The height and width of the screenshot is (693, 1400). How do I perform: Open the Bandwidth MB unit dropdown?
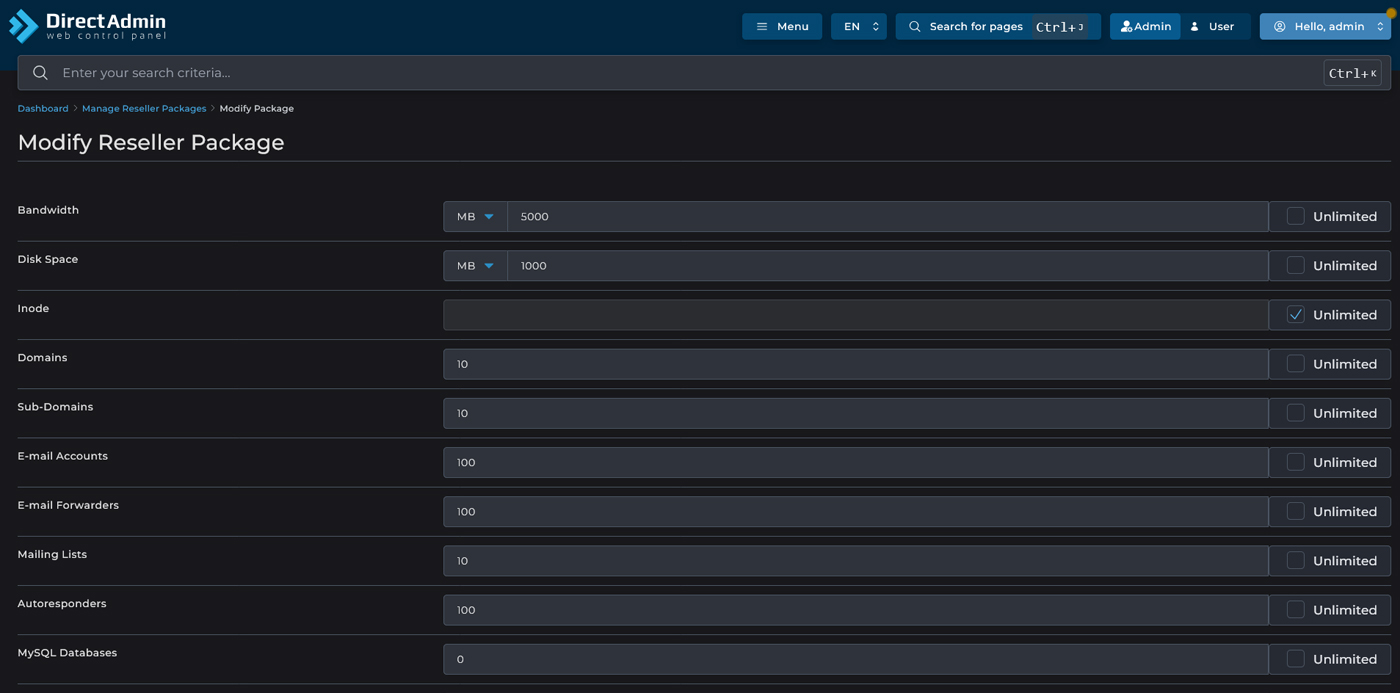475,217
